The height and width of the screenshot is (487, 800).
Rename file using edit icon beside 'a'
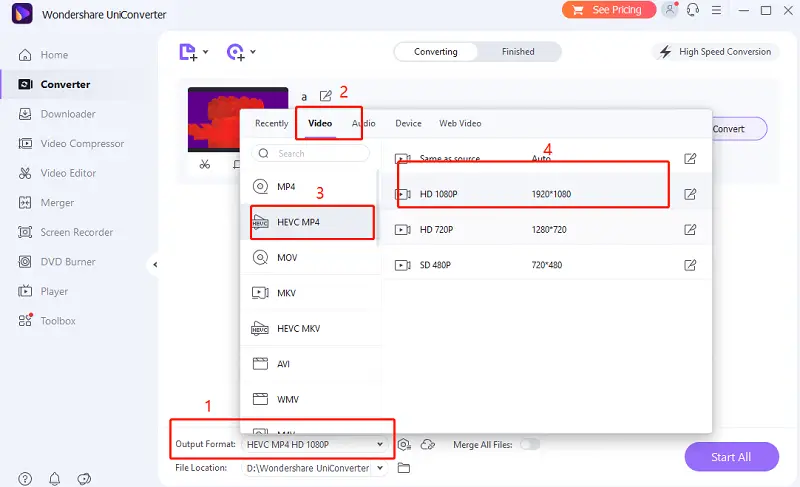(x=326, y=96)
